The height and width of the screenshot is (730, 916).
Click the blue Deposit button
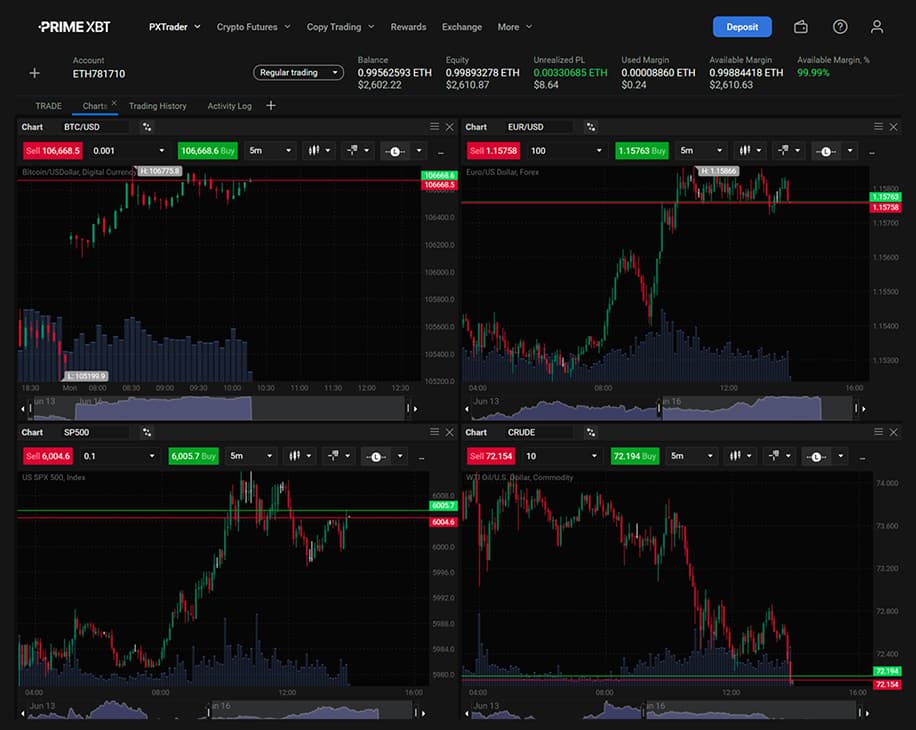pyautogui.click(x=742, y=27)
